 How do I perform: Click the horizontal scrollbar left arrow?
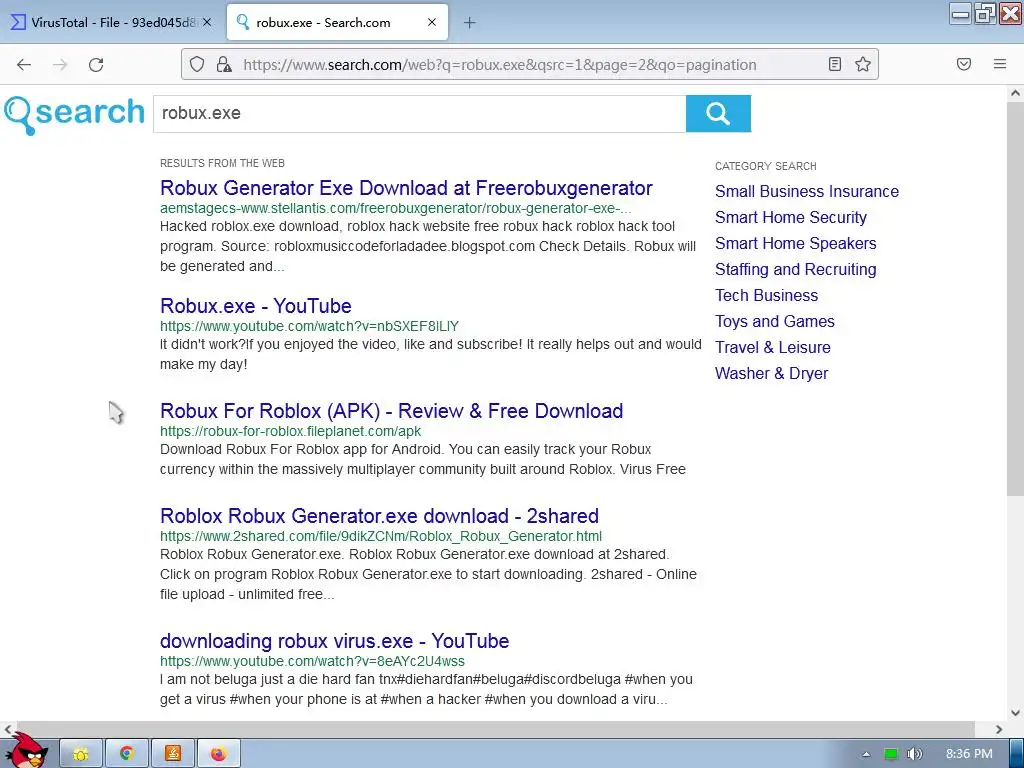coord(8,729)
